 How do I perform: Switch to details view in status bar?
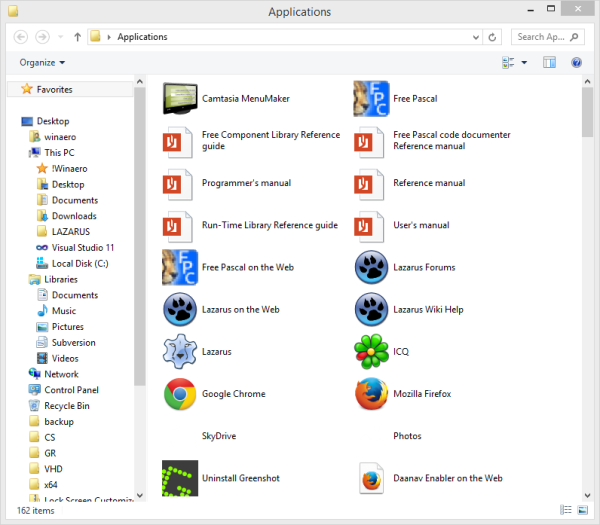coord(566,510)
